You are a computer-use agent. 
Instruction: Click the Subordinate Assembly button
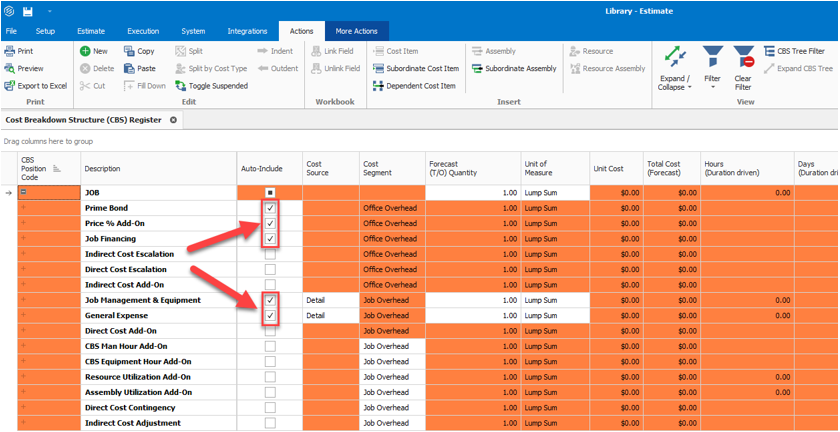point(514,69)
